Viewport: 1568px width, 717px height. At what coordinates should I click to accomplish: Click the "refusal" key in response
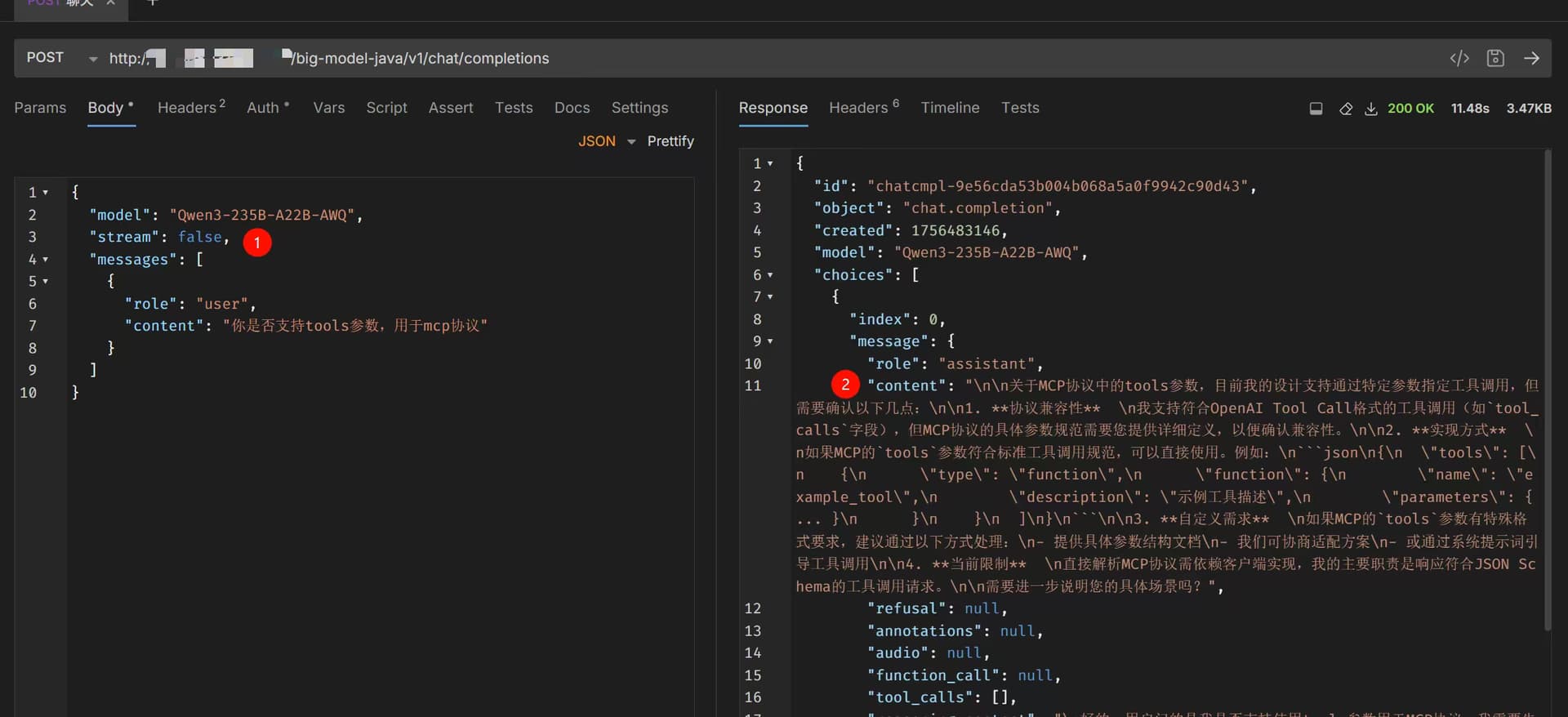click(906, 608)
